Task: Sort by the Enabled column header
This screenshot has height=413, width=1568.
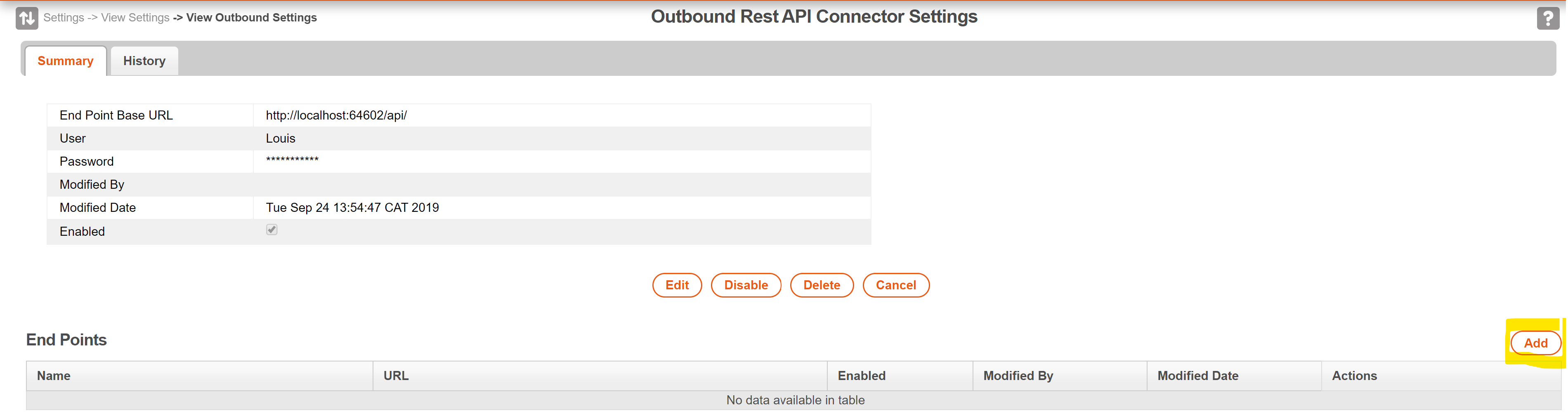Action: [861, 376]
